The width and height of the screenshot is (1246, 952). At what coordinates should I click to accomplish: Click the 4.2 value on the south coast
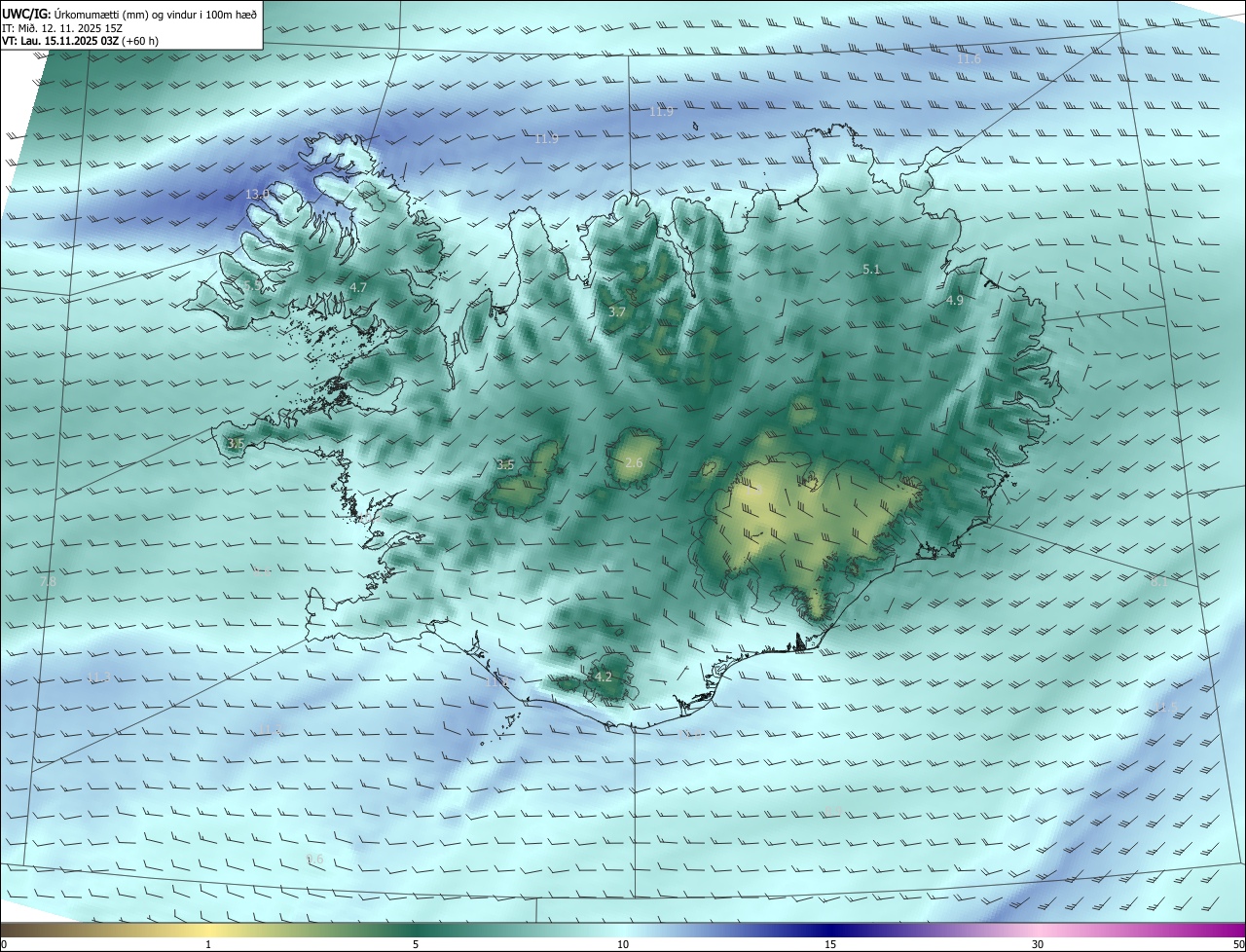tap(604, 677)
